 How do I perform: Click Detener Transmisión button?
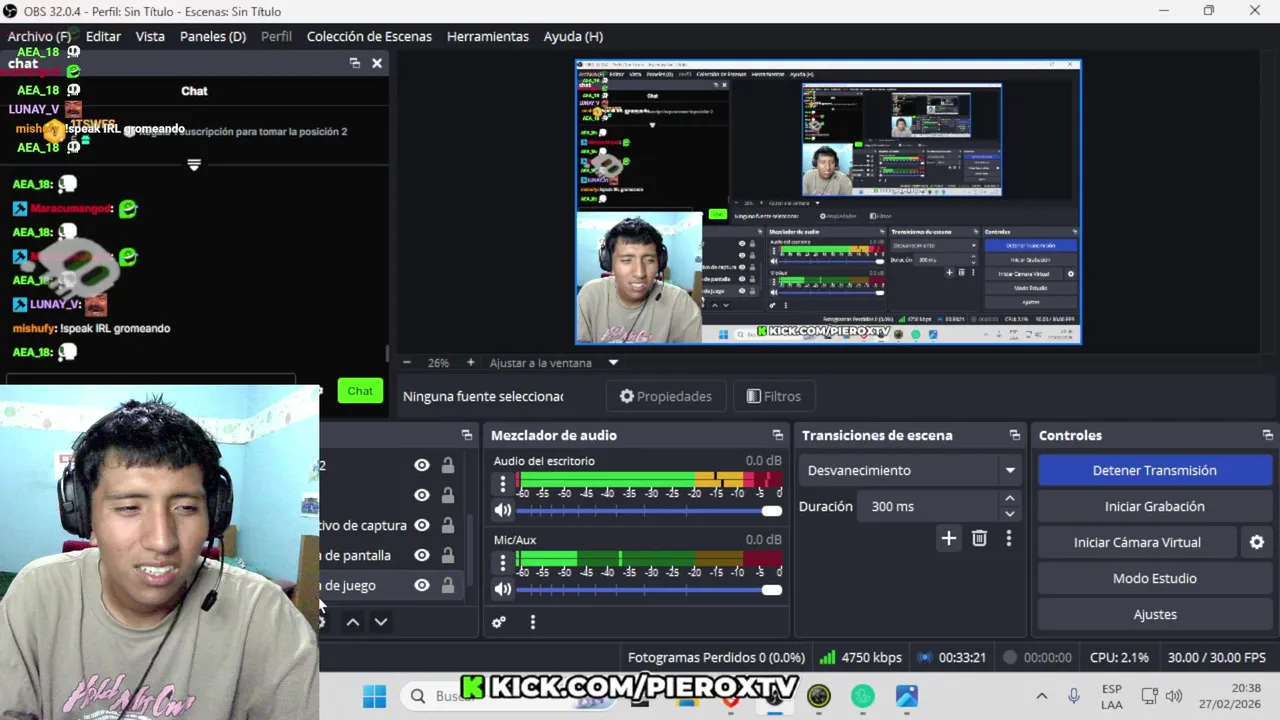(1155, 470)
